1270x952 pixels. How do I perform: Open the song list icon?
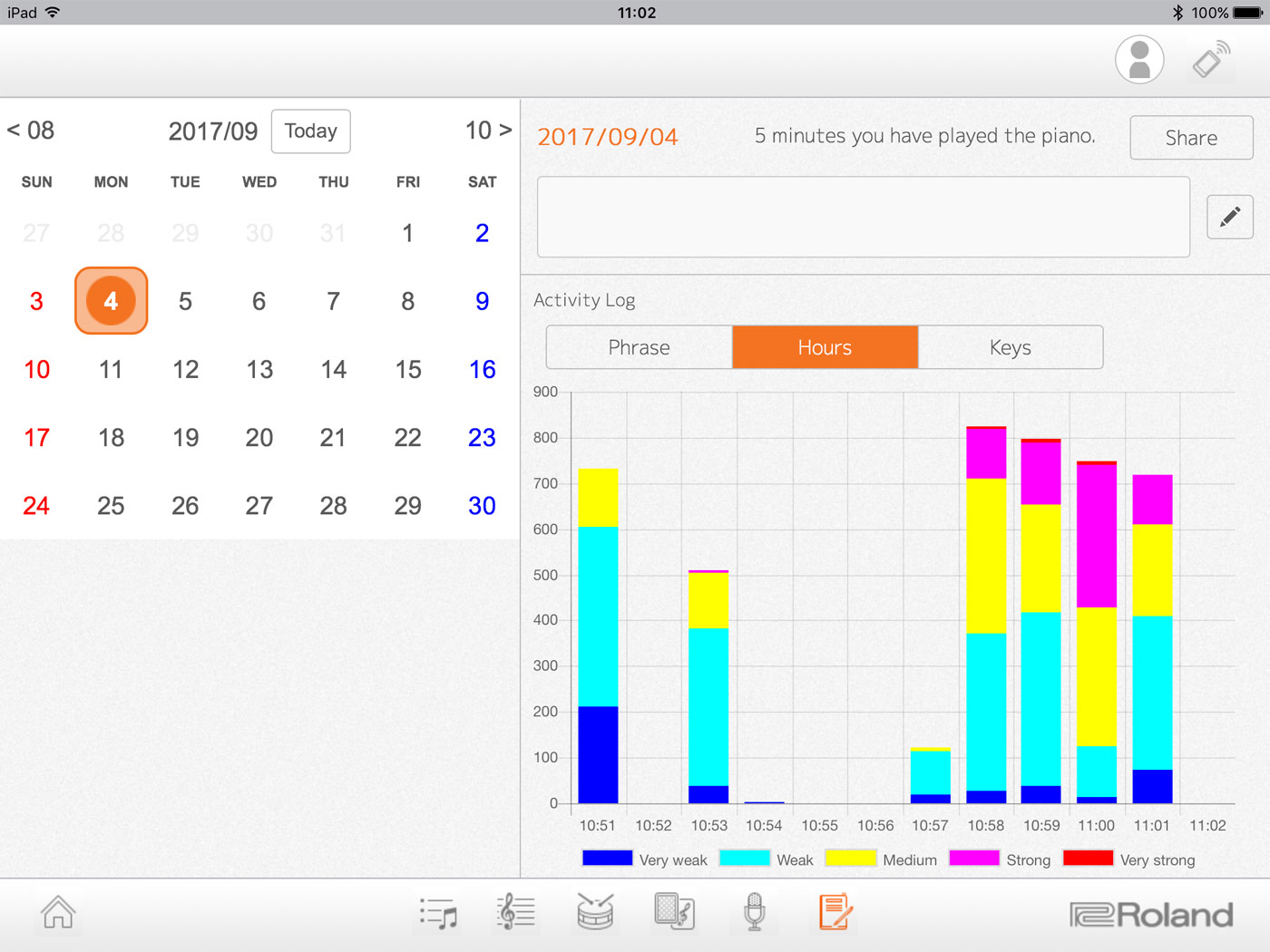(x=438, y=913)
